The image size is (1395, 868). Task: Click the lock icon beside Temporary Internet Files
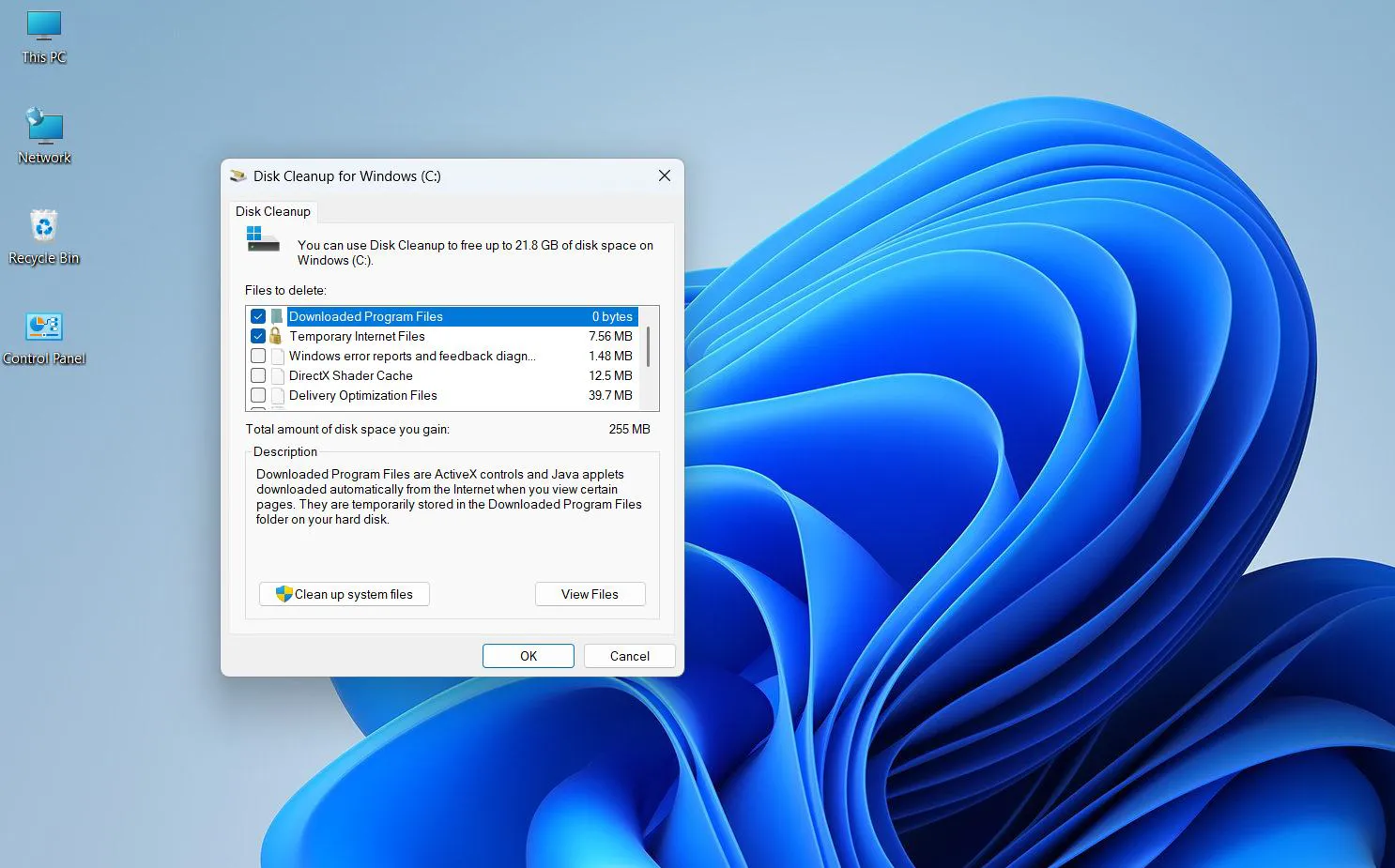click(x=275, y=336)
